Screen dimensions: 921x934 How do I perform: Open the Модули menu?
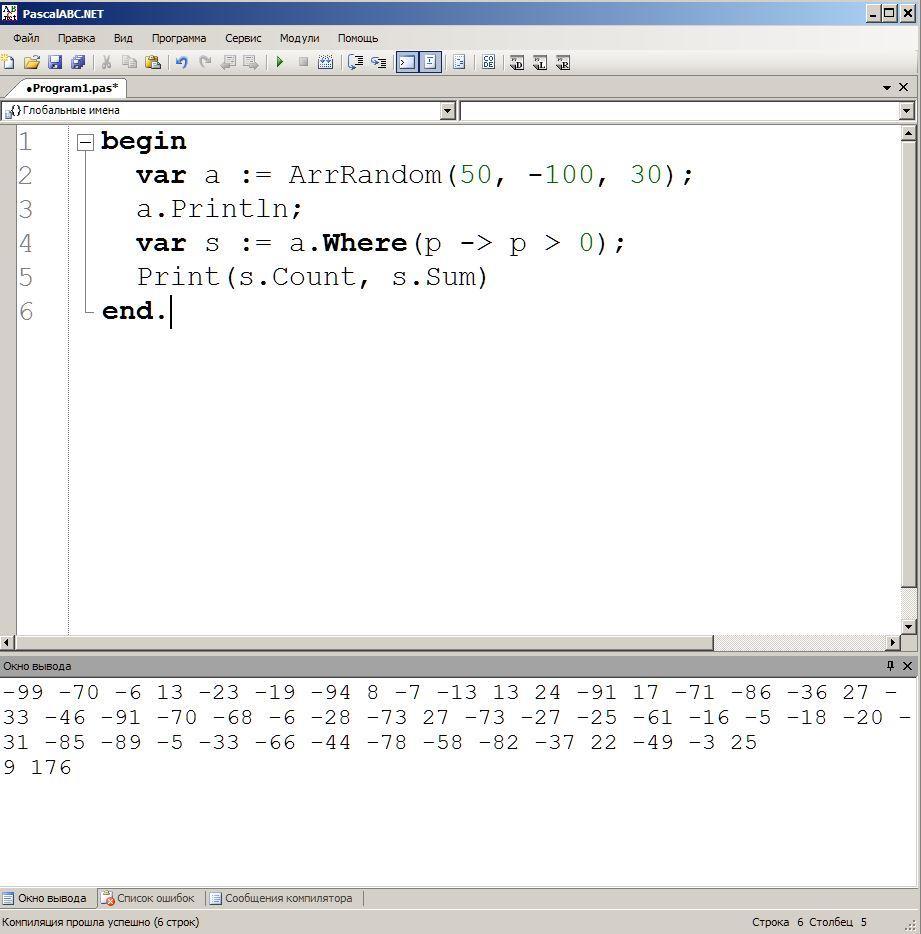click(300, 38)
